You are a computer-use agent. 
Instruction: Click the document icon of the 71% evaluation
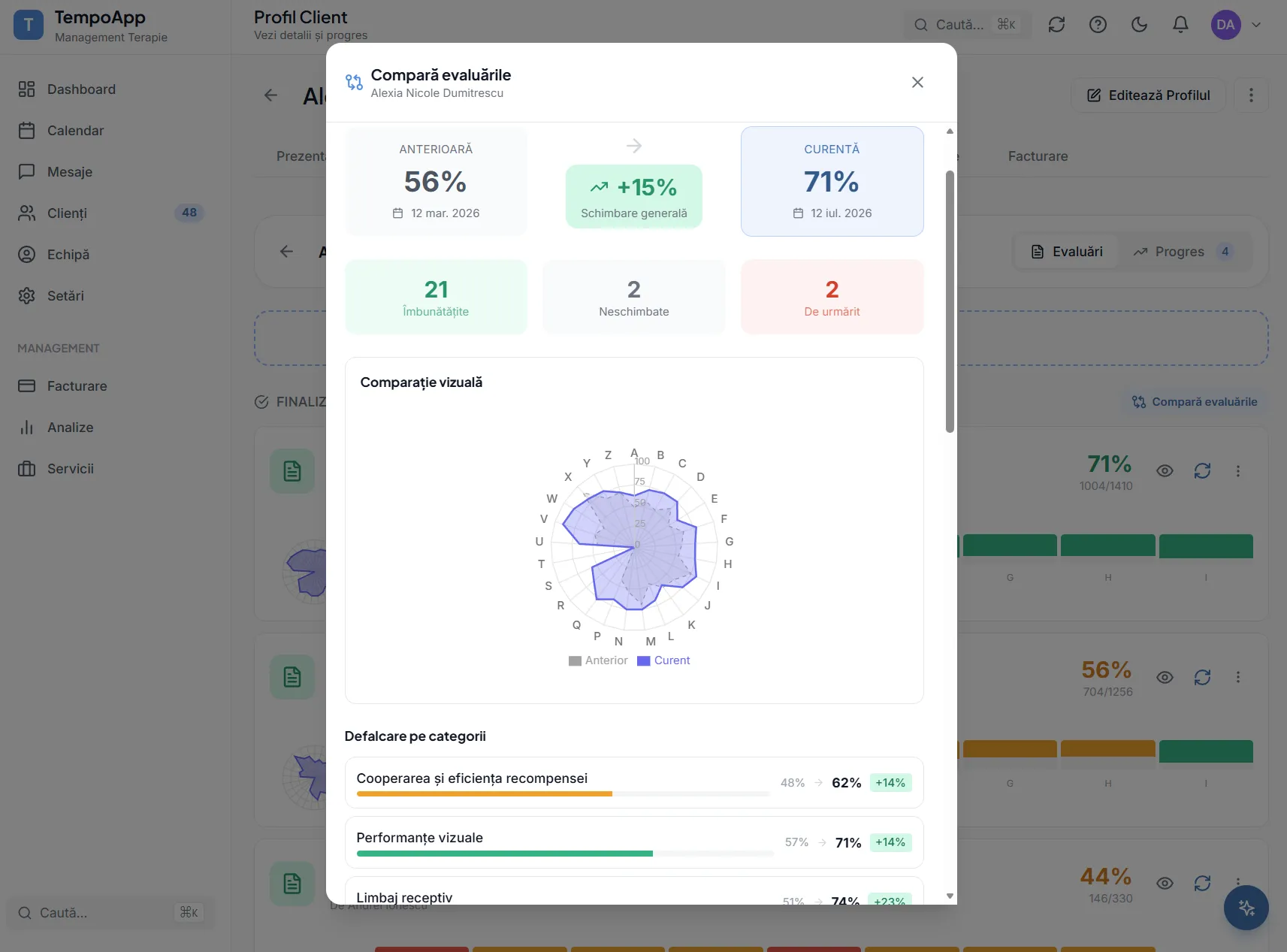(x=292, y=471)
